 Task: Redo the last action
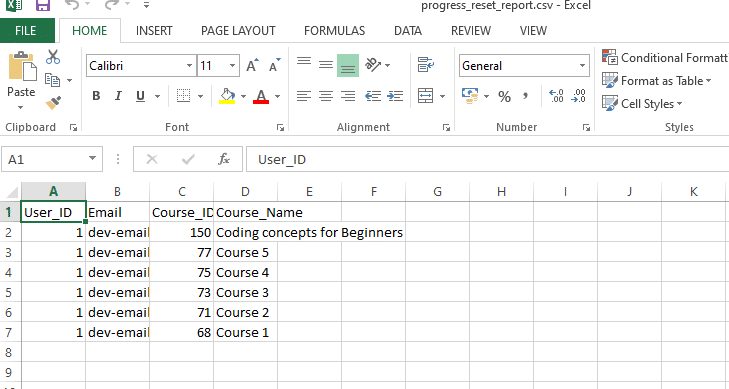point(112,5)
